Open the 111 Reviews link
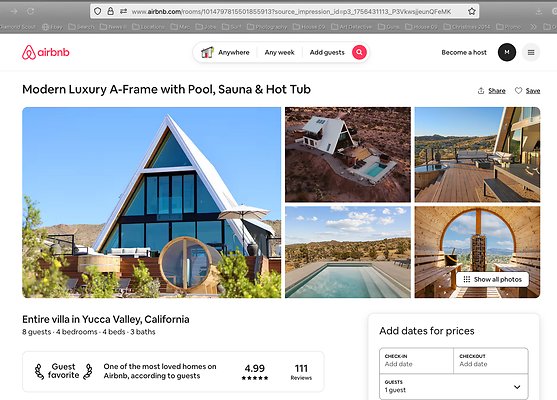This screenshot has height=400, width=557. 301,372
